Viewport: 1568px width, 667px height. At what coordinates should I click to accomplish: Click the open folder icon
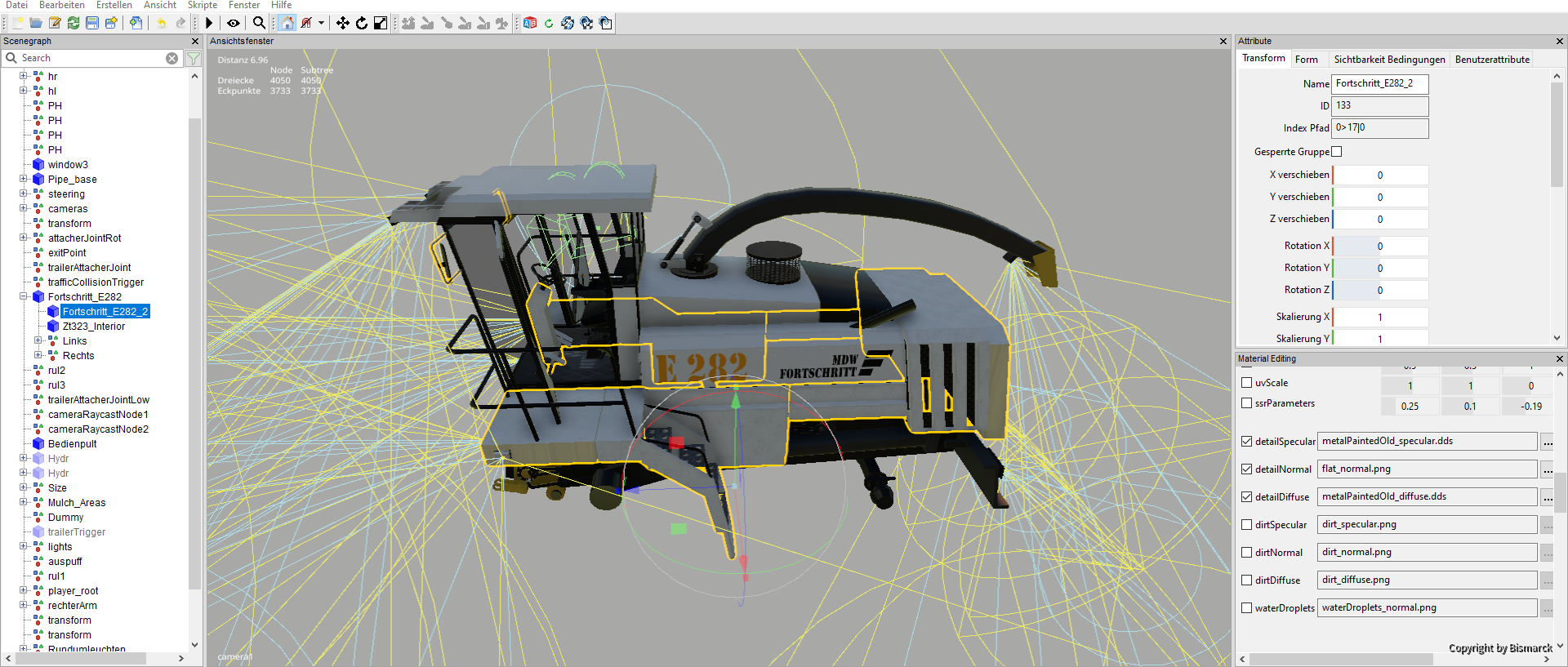click(x=36, y=23)
